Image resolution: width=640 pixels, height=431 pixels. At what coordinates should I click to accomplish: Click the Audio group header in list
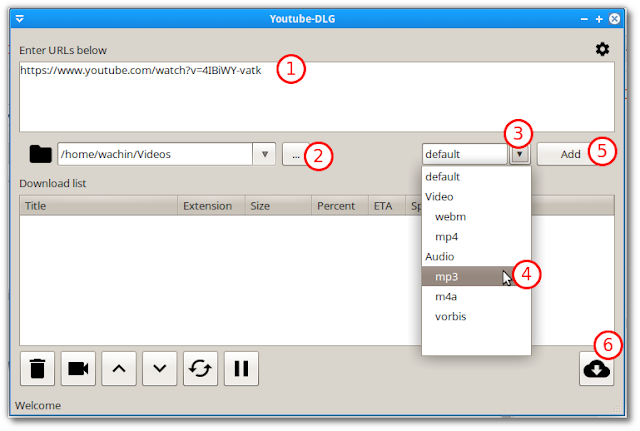click(x=476, y=257)
